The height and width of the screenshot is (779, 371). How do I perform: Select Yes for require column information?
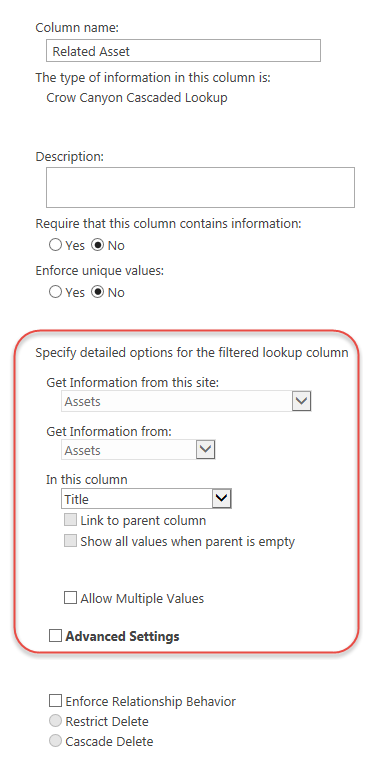coord(56,245)
